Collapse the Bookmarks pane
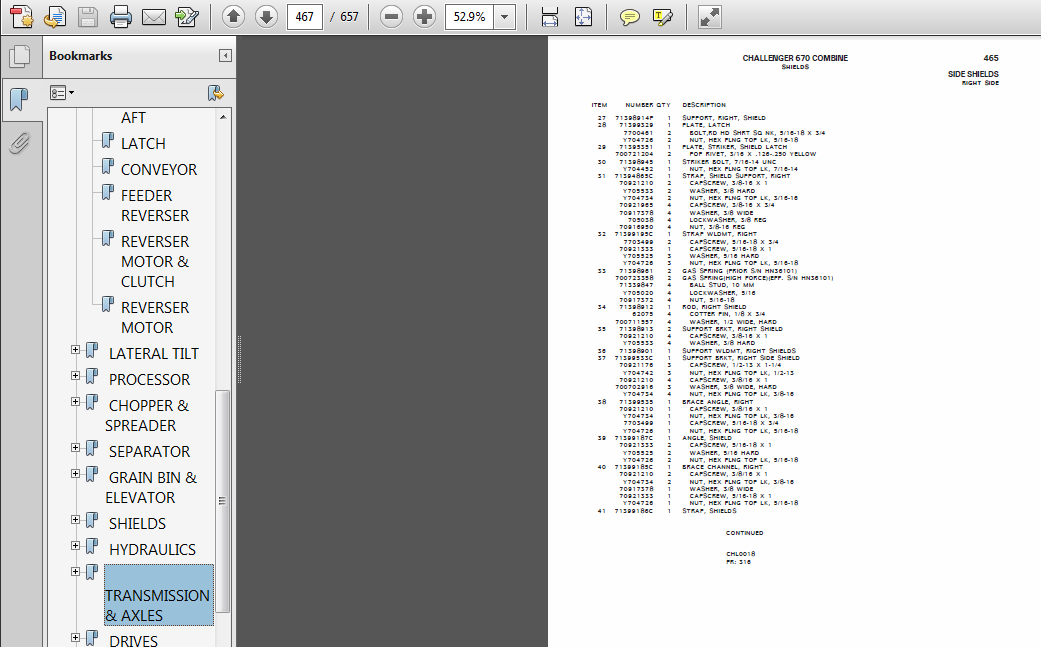Viewport: 1041px width, 647px height. tap(225, 56)
